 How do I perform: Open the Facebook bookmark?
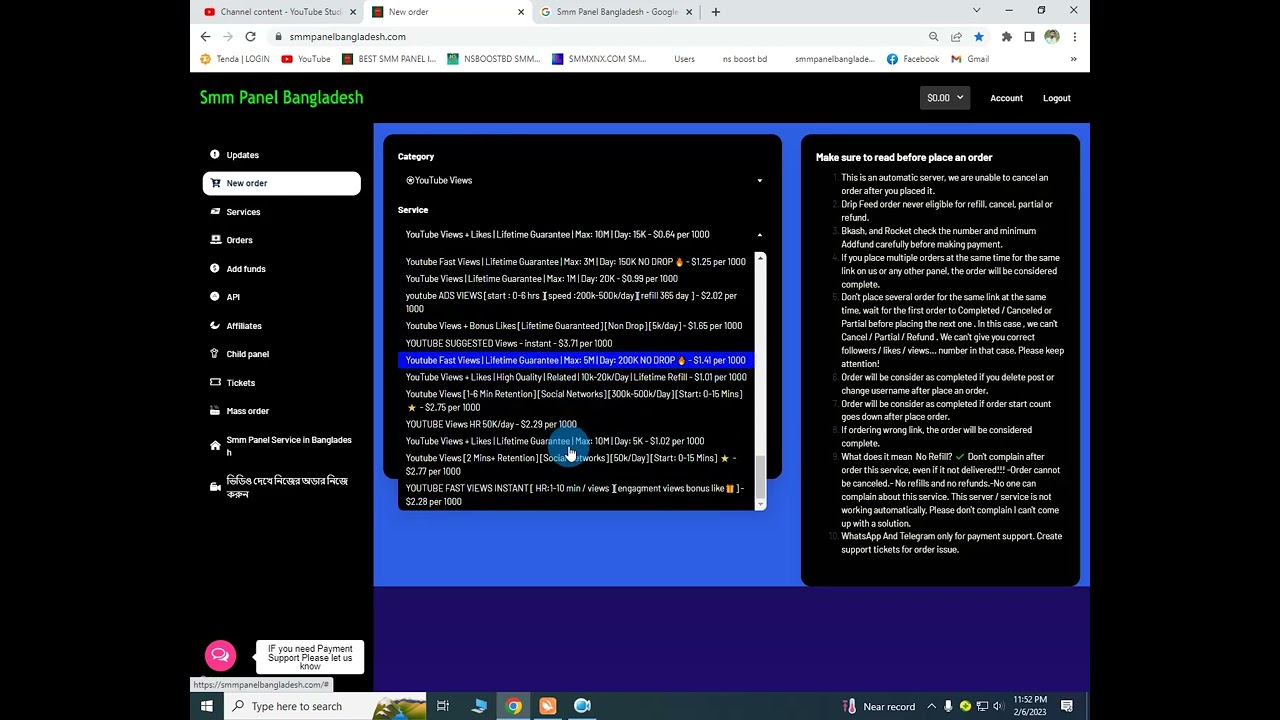pos(913,59)
